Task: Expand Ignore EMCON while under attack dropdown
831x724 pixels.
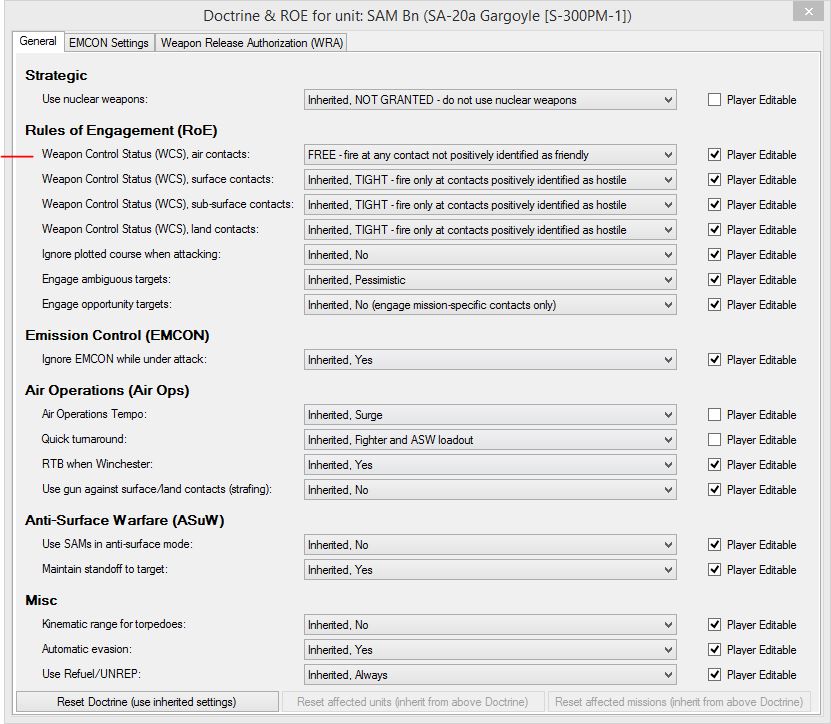Action: [x=490, y=360]
